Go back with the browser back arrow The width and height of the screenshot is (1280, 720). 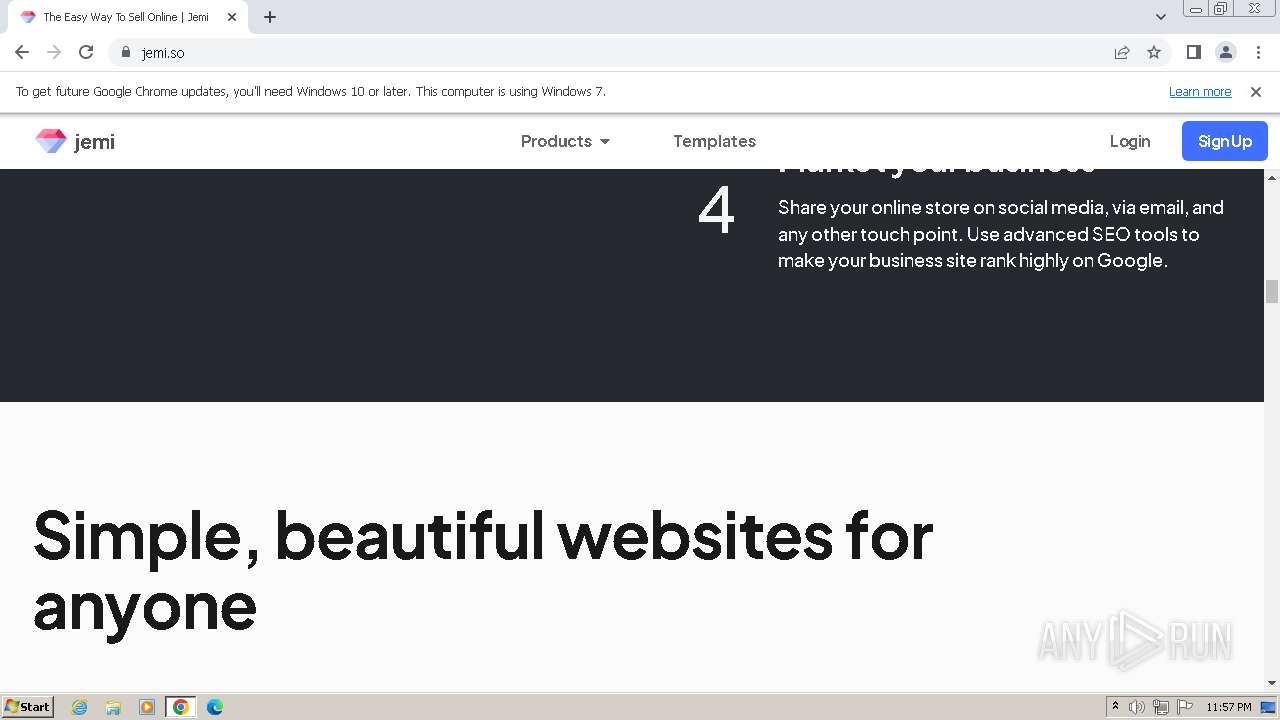point(22,52)
